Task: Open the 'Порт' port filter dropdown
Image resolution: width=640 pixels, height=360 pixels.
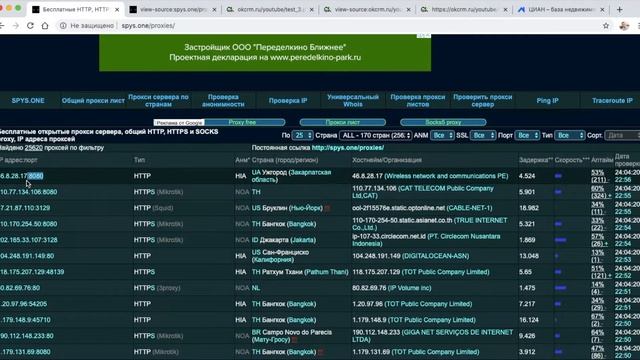Action: click(527, 136)
